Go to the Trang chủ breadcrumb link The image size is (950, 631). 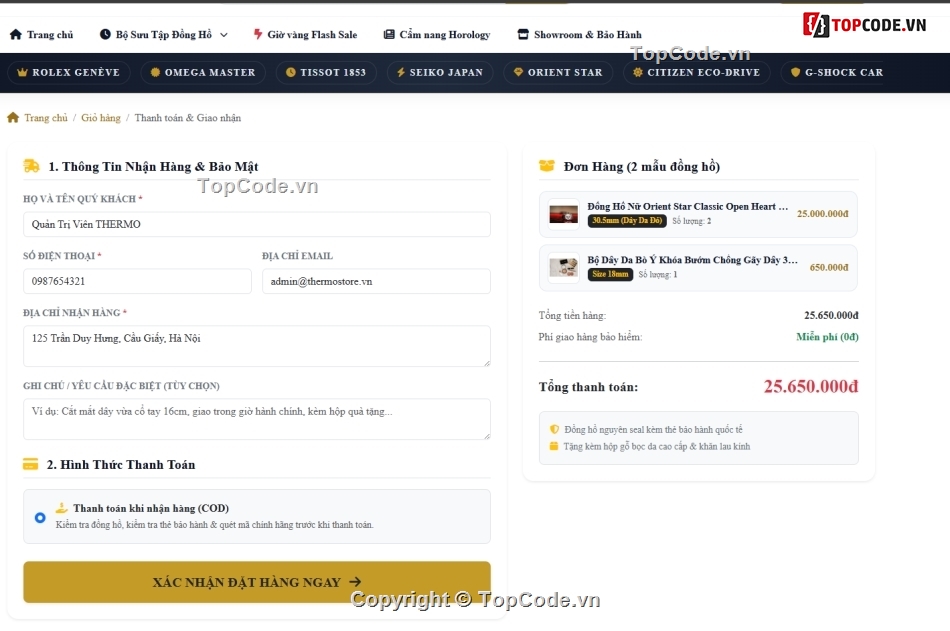point(46,118)
